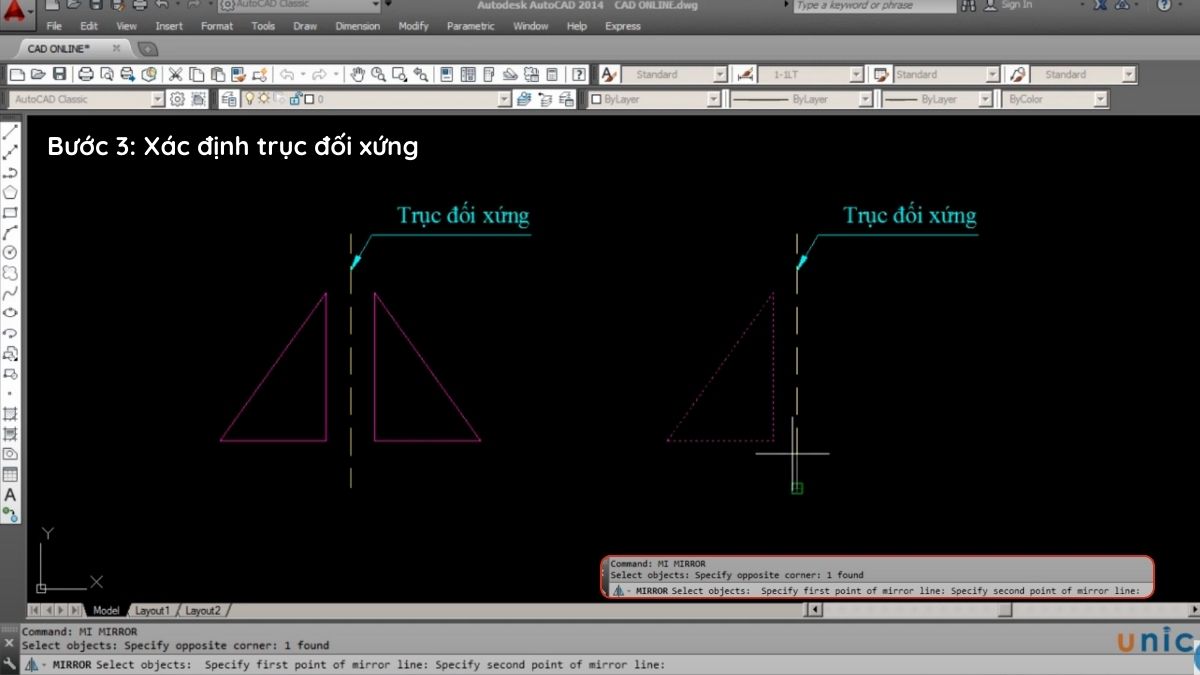The width and height of the screenshot is (1200, 675).
Task: Switch to the Layout1 tab
Action: [x=153, y=610]
